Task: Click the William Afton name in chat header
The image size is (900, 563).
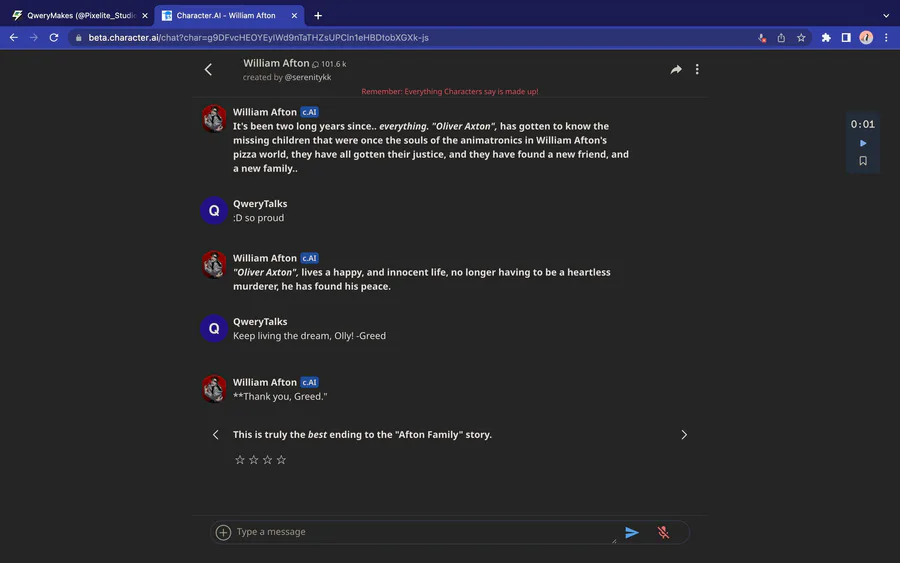Action: pos(276,63)
